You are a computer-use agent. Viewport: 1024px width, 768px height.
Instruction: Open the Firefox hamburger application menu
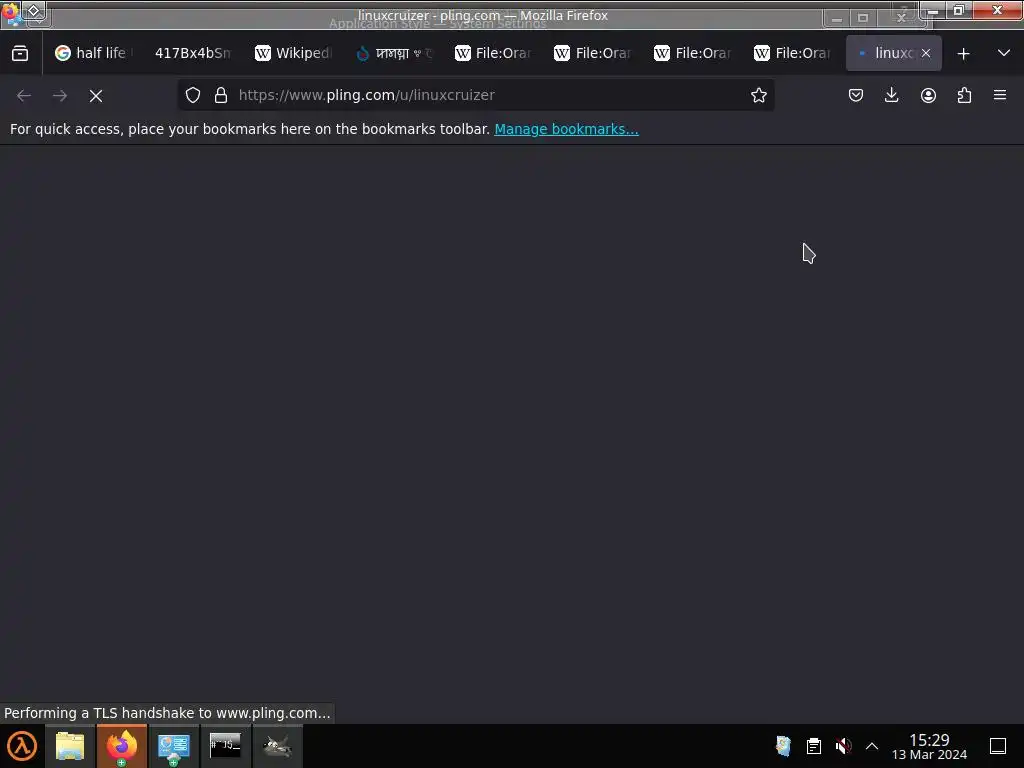pyautogui.click(x=1000, y=95)
